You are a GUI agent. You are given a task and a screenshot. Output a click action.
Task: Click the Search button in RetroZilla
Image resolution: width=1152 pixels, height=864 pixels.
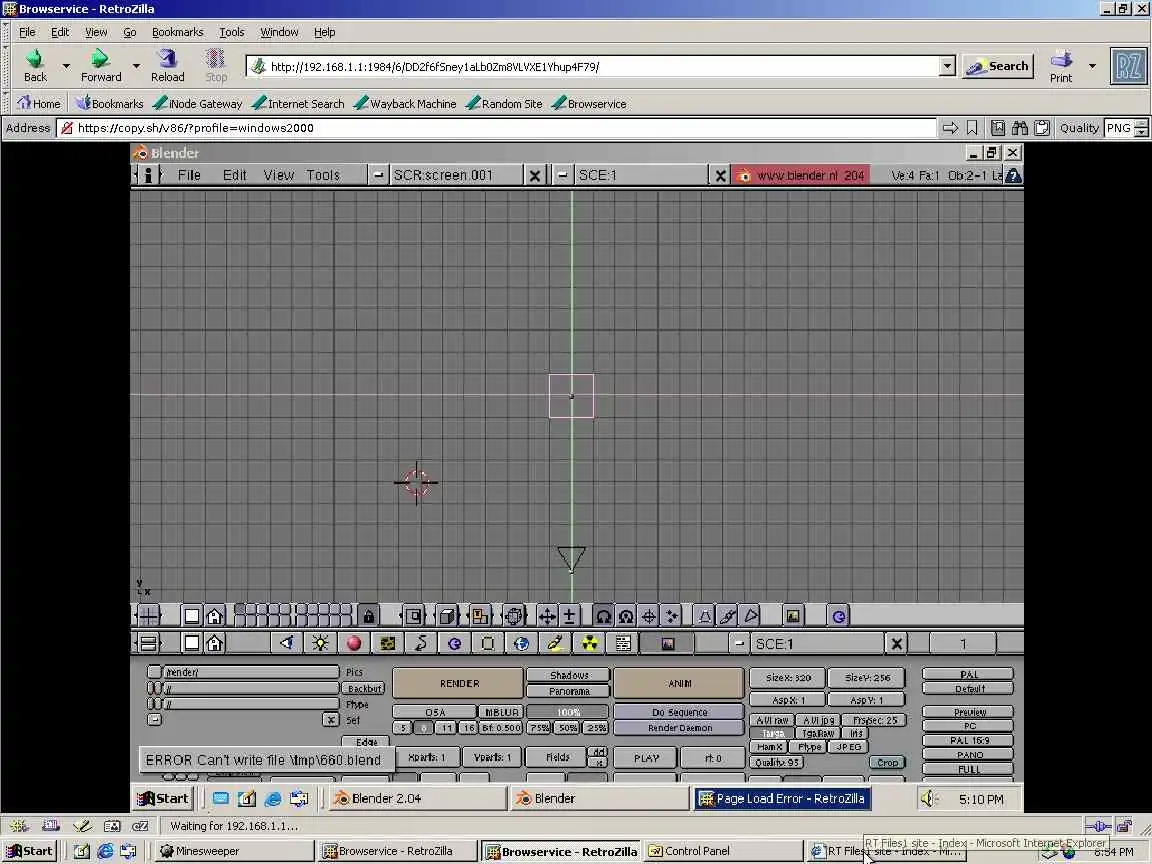click(998, 66)
